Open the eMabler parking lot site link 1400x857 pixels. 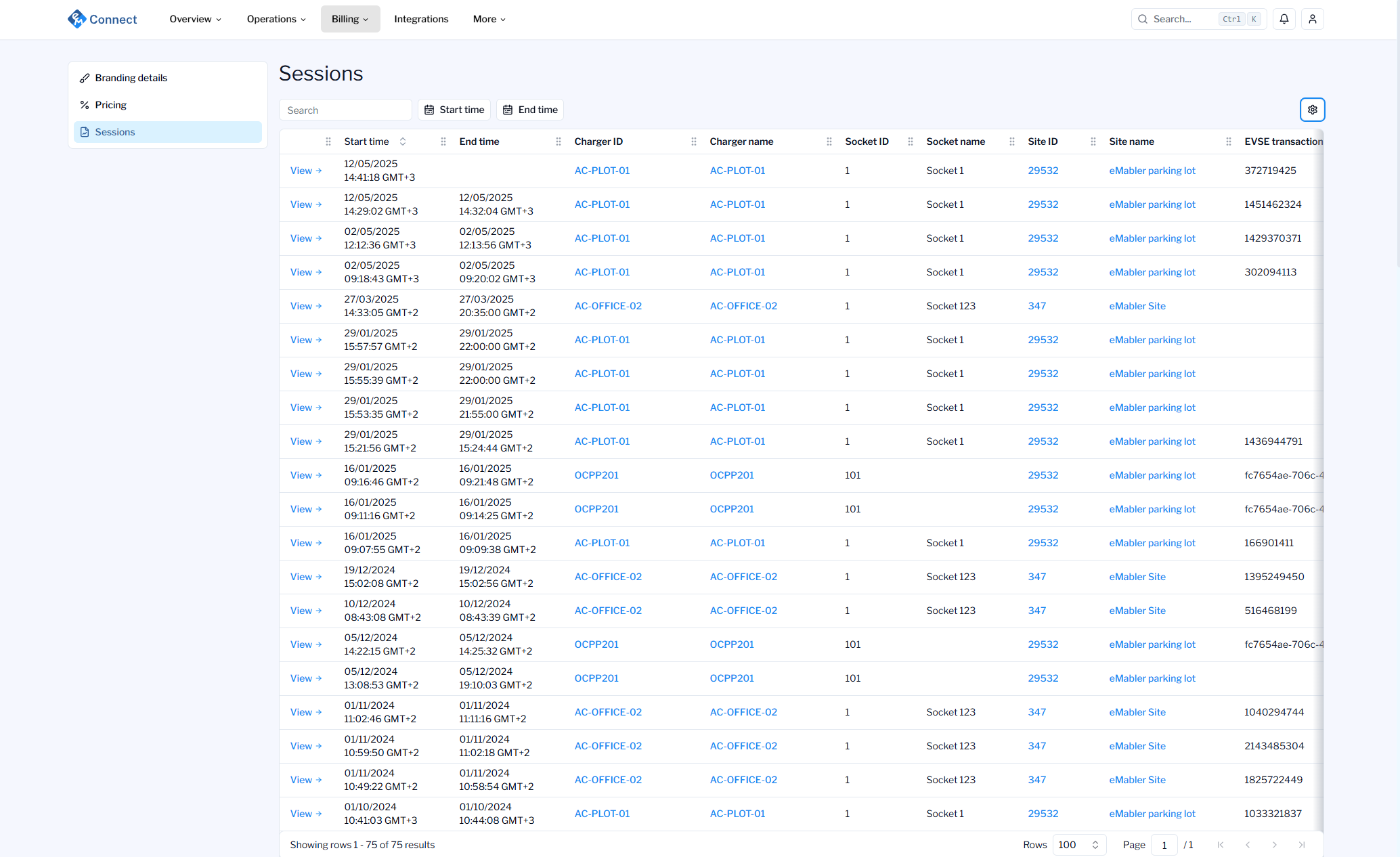pos(1152,170)
